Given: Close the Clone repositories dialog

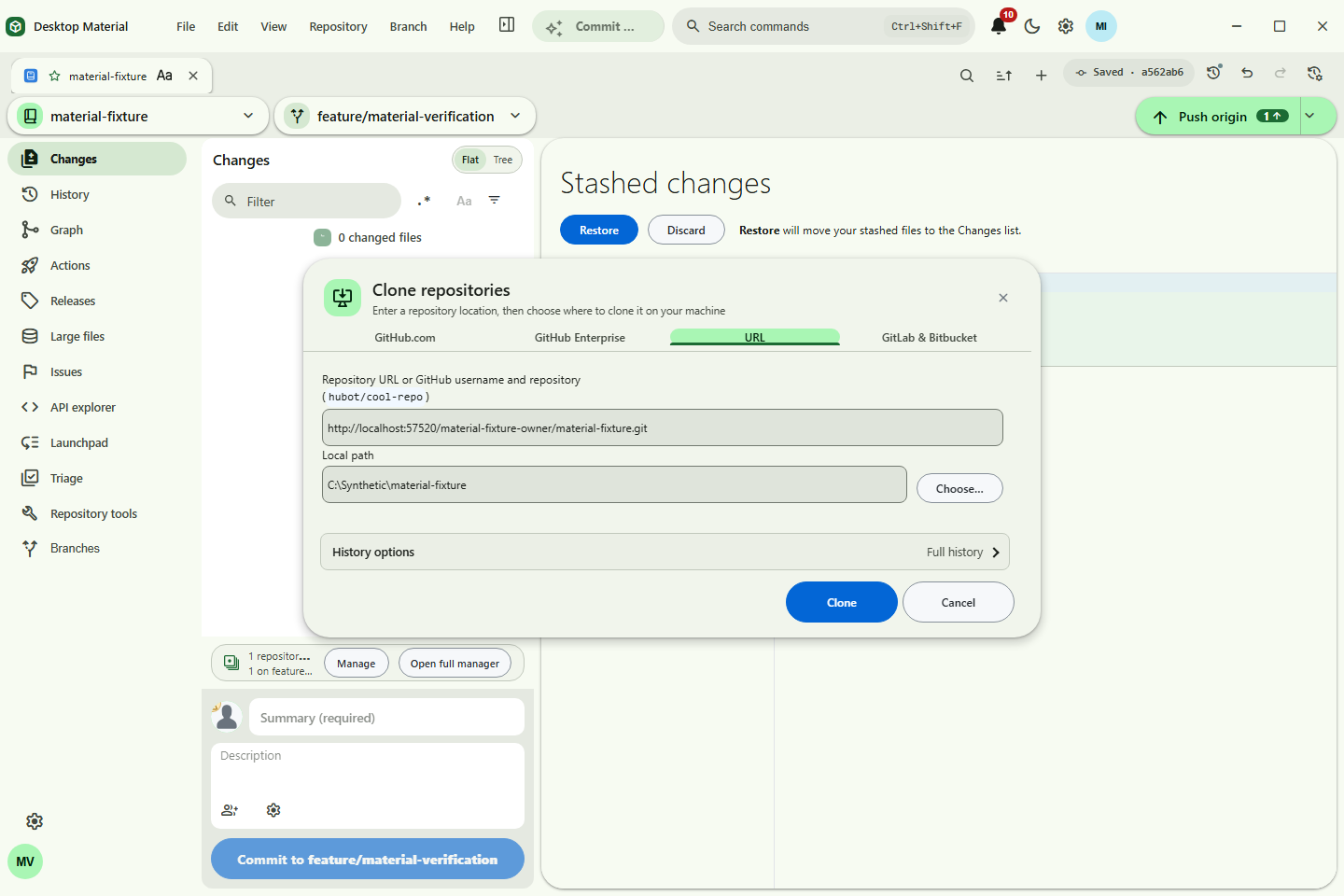Looking at the screenshot, I should 1003,298.
